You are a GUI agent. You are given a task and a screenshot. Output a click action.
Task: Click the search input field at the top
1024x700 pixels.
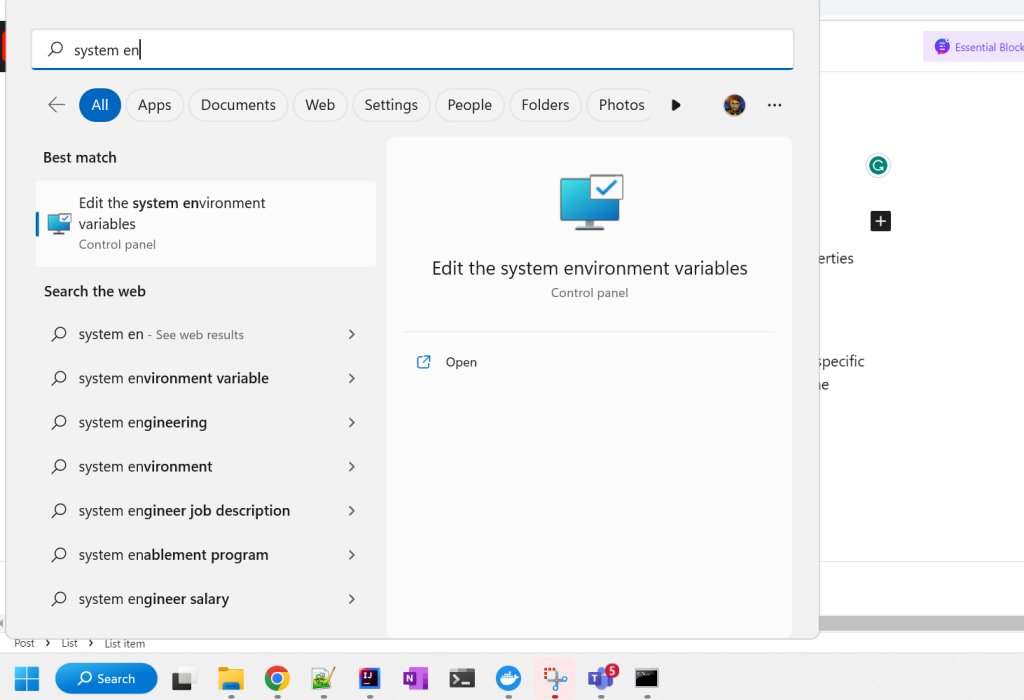412,48
